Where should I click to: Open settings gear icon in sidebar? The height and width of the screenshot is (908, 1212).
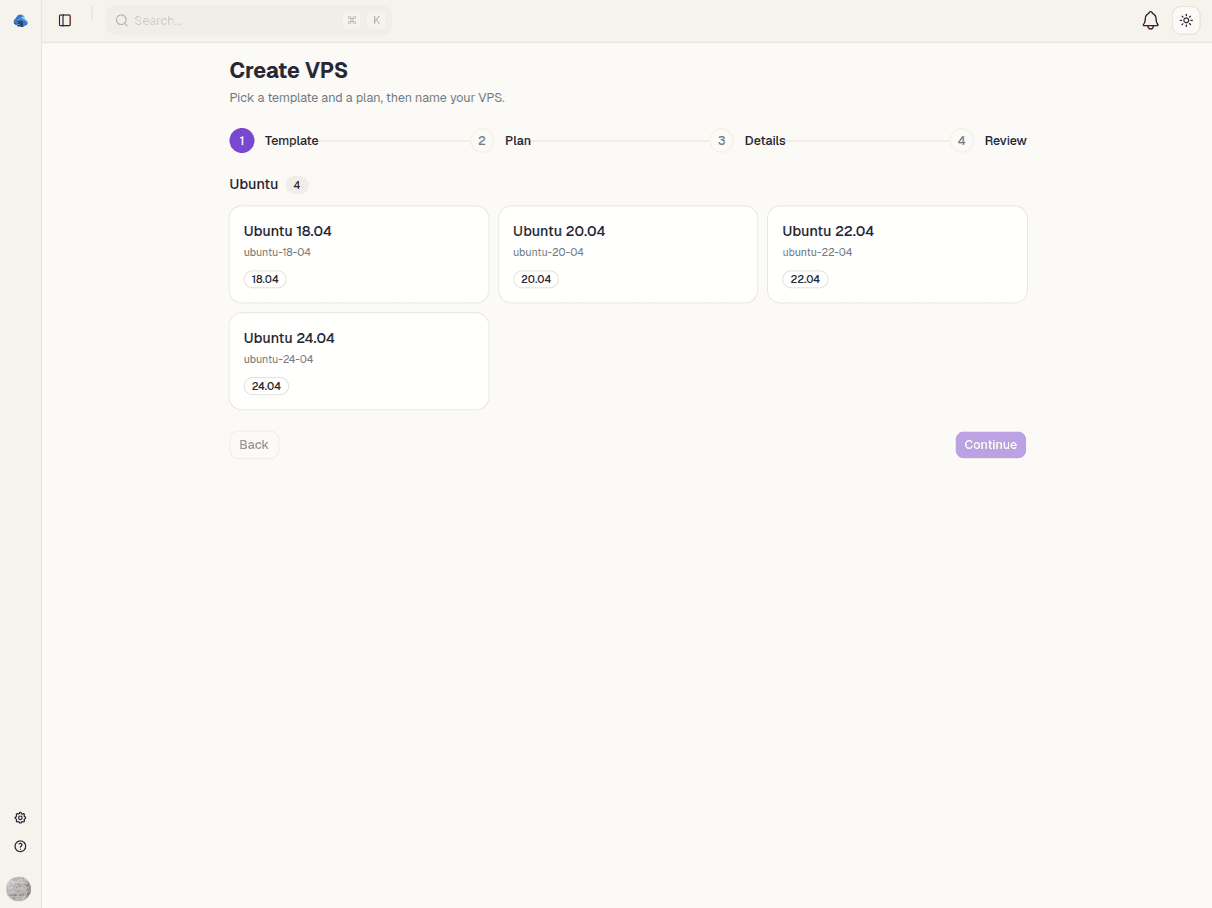coord(20,818)
